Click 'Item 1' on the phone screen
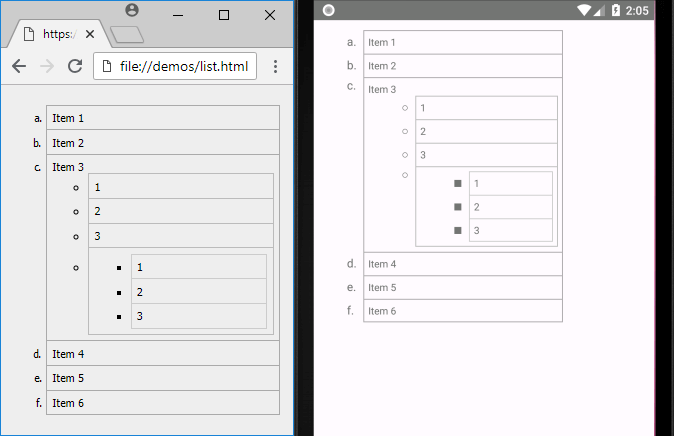The width and height of the screenshot is (674, 436). tap(463, 42)
